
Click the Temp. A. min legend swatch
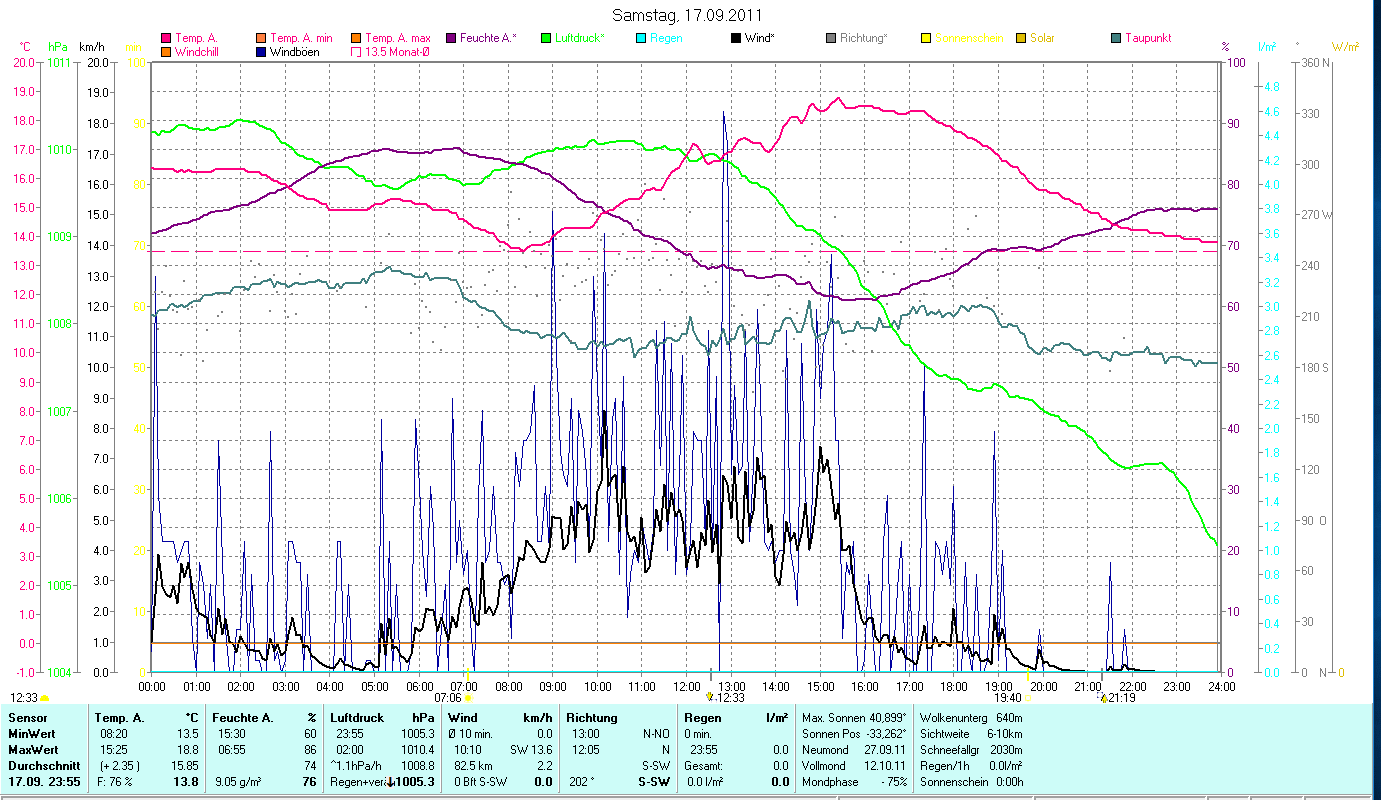[261, 38]
